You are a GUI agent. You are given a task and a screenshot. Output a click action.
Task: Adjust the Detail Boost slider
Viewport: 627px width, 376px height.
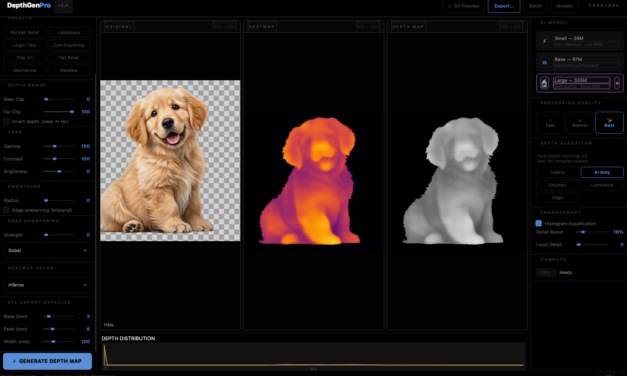(592, 232)
